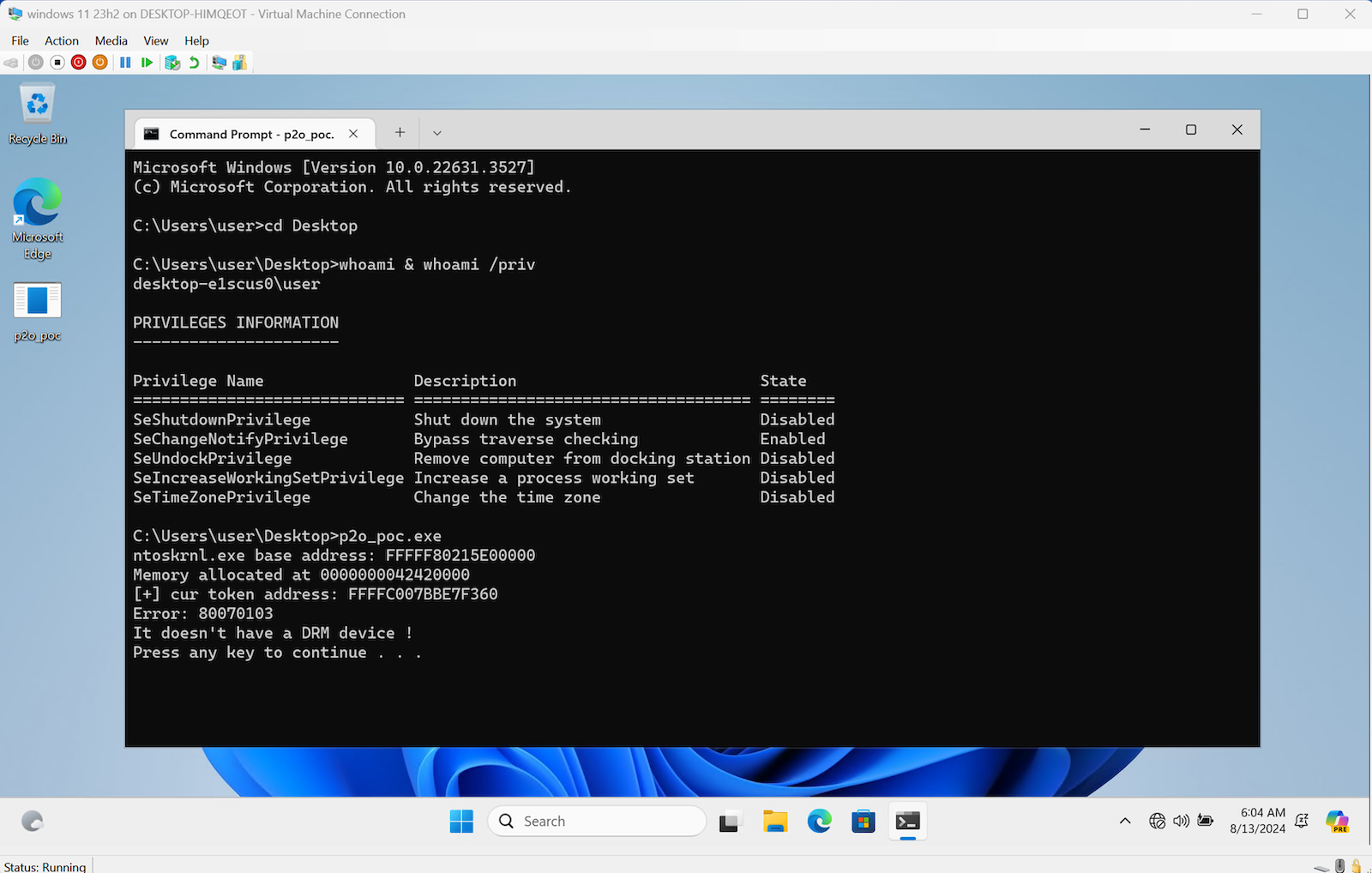Image resolution: width=1372 pixels, height=873 pixels.
Task: Open the widgets icon on taskbar left
Action: click(x=33, y=822)
